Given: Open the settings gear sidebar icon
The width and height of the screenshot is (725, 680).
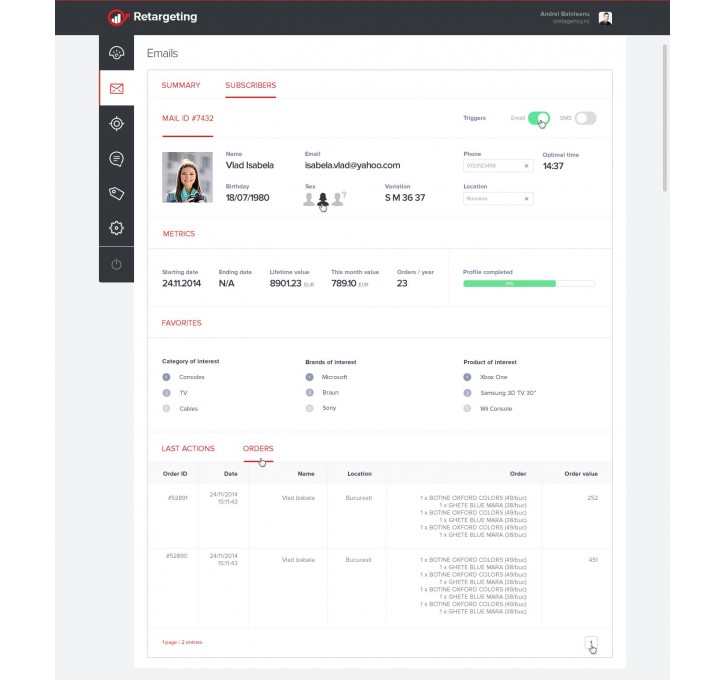Looking at the screenshot, I should point(117,228).
